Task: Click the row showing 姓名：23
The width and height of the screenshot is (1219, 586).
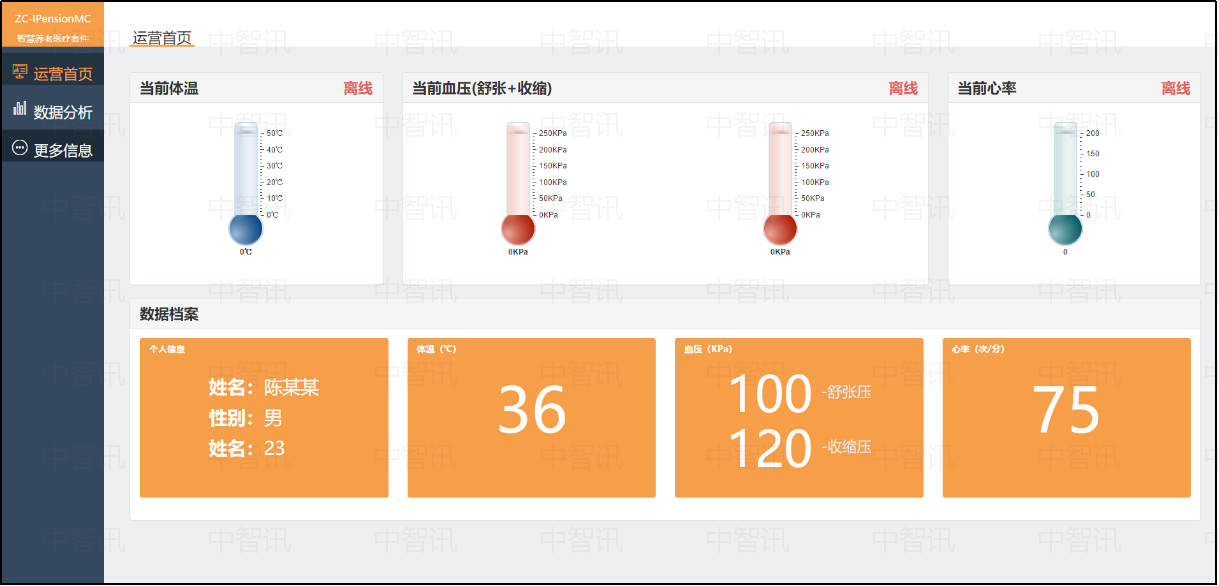Action: pyautogui.click(x=247, y=448)
